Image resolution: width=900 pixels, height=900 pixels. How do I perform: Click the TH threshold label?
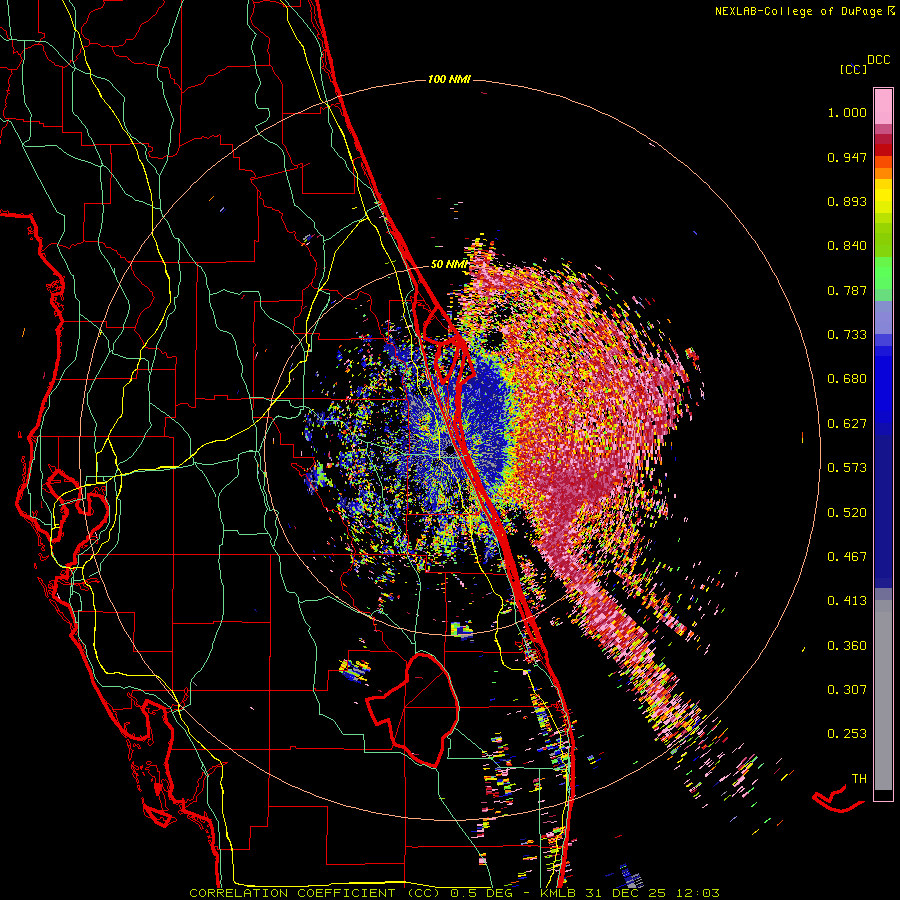click(x=859, y=779)
